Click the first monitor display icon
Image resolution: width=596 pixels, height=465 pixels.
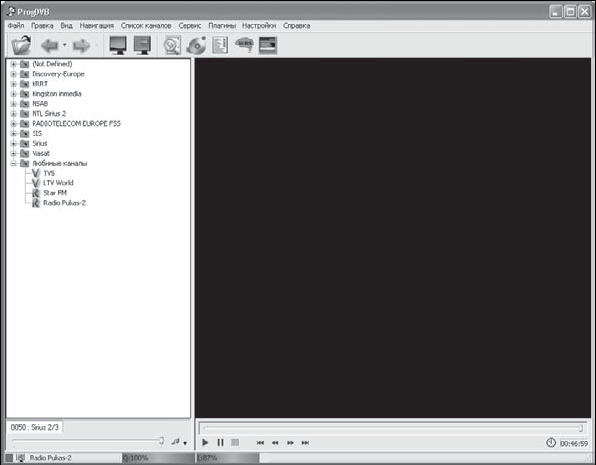(x=118, y=45)
